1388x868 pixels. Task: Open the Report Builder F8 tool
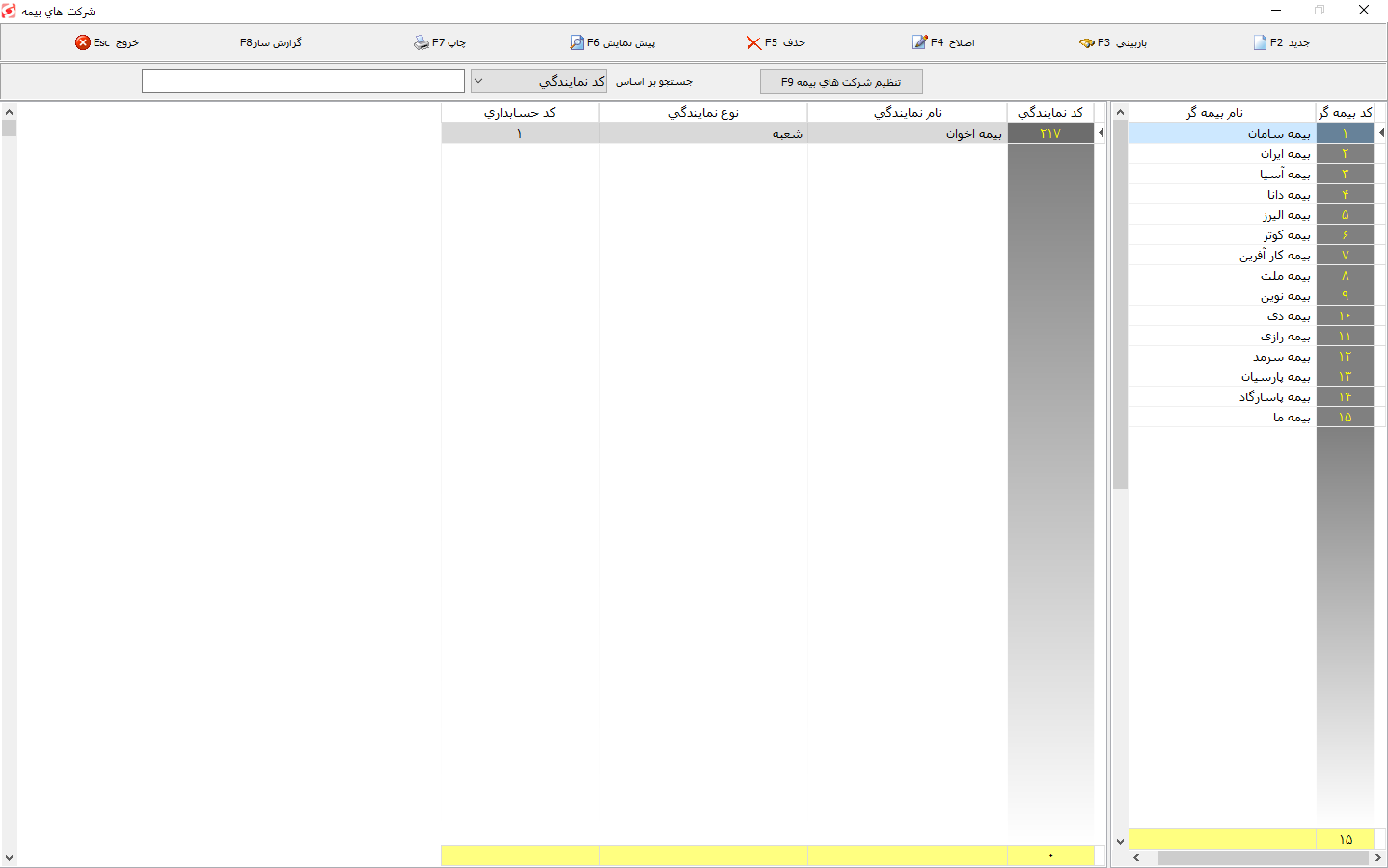point(271,42)
